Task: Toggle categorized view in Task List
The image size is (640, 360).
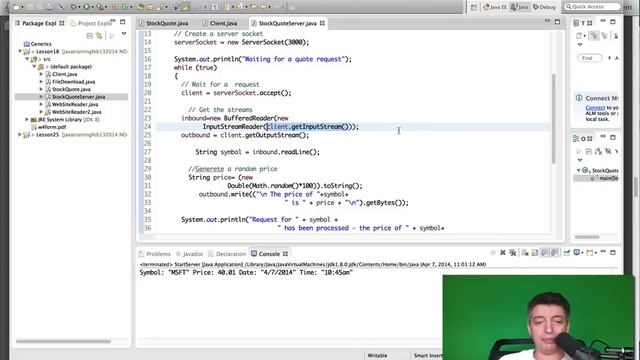Action: tap(594, 36)
